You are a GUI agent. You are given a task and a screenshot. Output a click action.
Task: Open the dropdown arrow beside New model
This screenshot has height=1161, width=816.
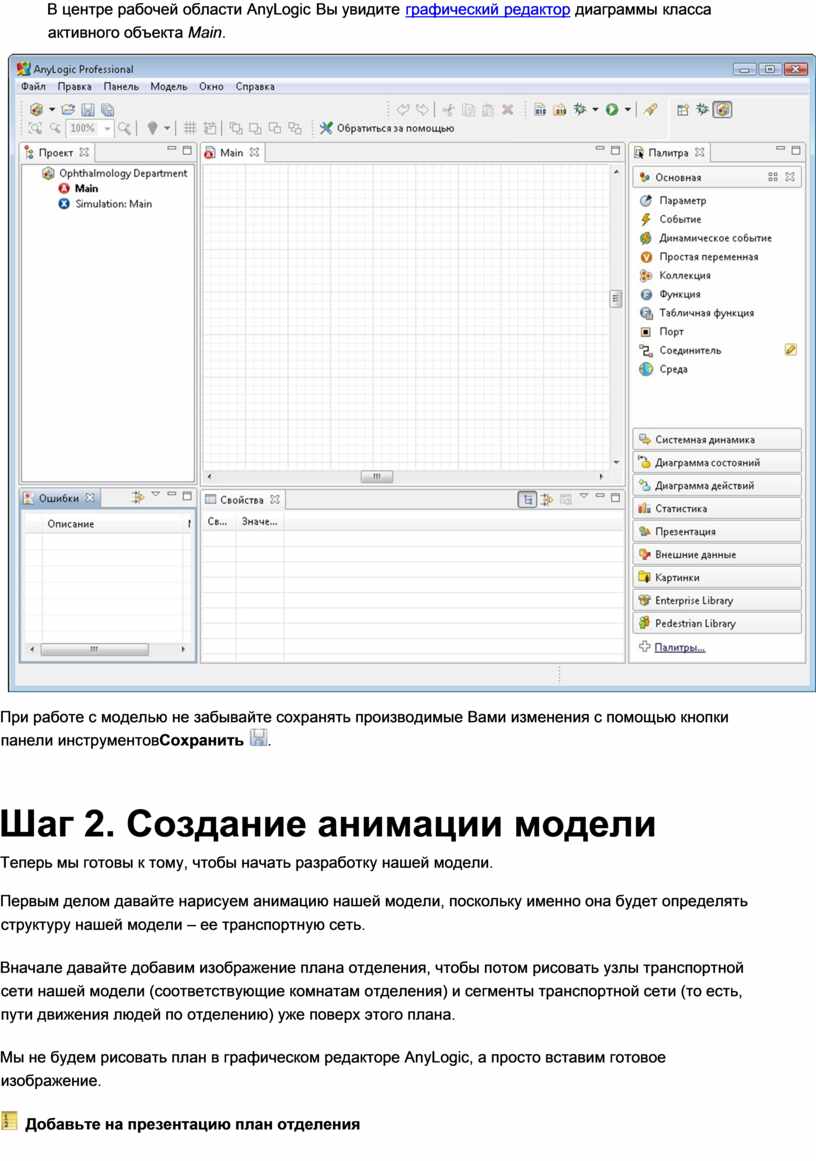point(52,110)
